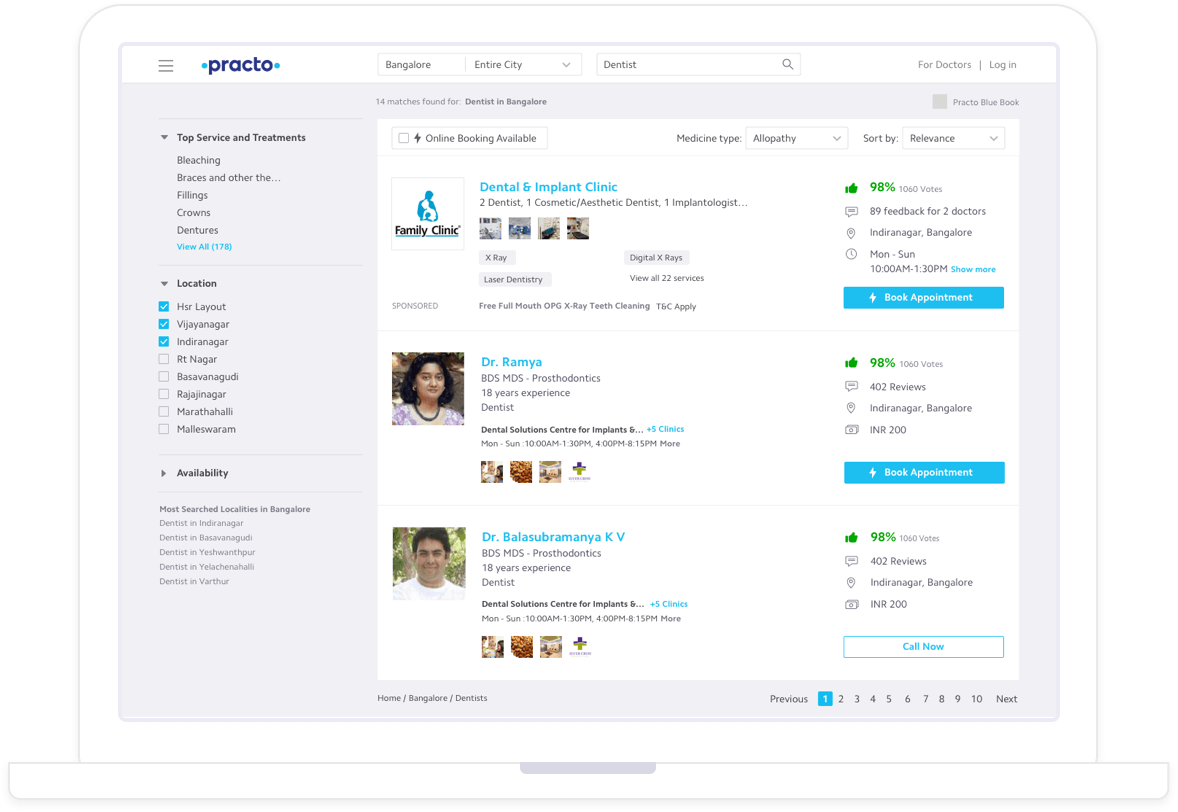Click Dr. Balasubramanya's profile photo
This screenshot has height=812, width=1178.
429,563
